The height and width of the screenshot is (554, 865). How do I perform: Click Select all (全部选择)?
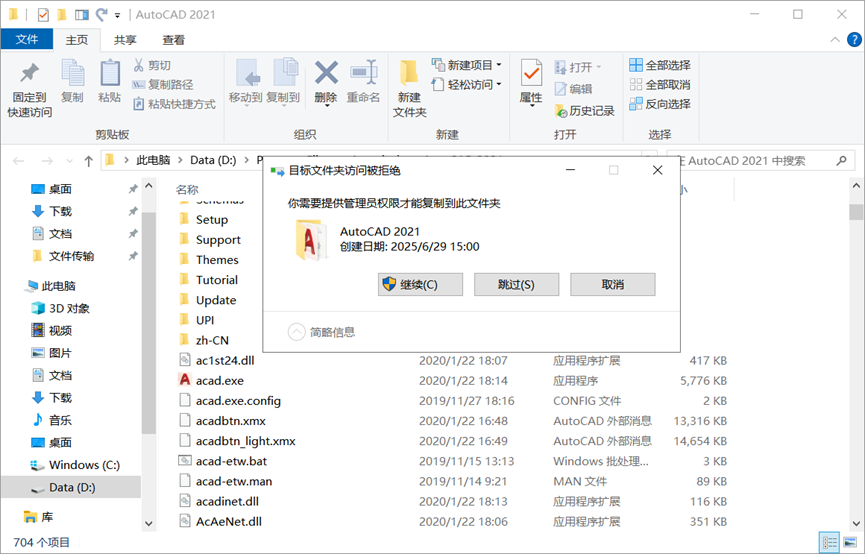click(x=660, y=65)
